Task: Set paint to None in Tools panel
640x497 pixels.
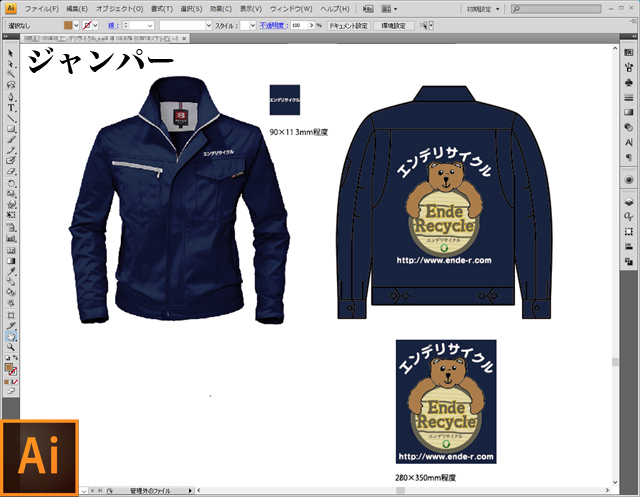Action: coord(15,382)
